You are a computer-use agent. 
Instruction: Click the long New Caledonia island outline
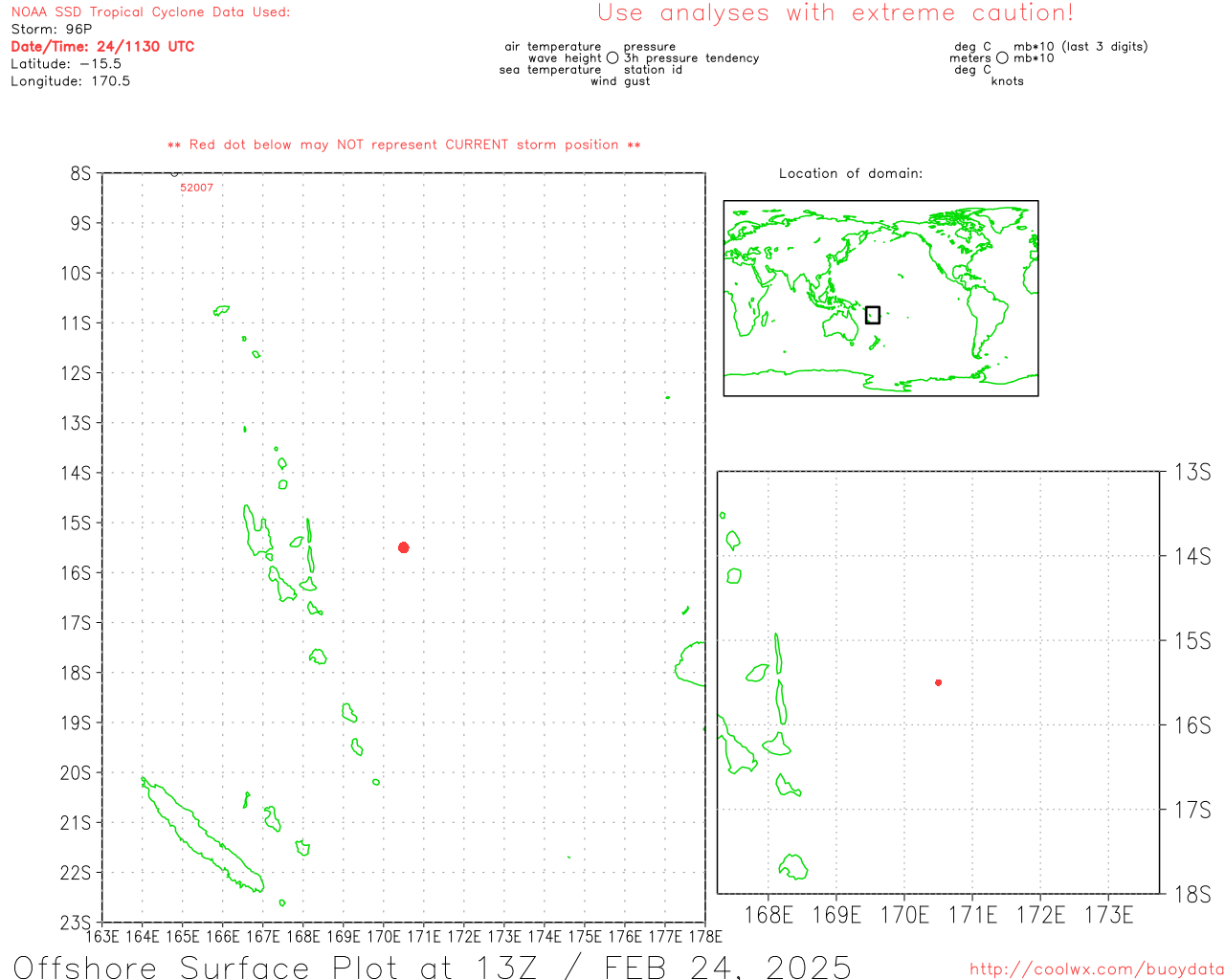[203, 836]
